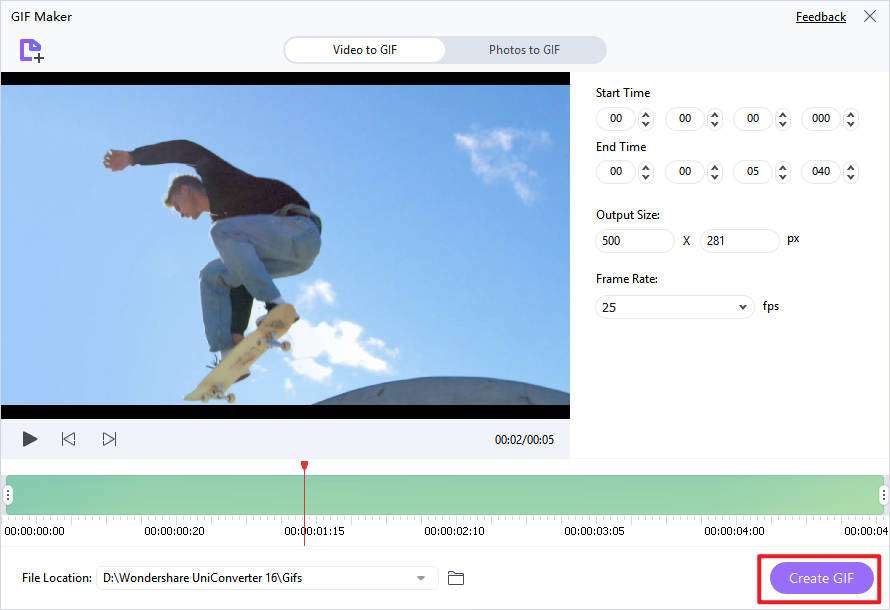Click End Time seconds field 05
The height and width of the screenshot is (610, 890).
click(753, 171)
